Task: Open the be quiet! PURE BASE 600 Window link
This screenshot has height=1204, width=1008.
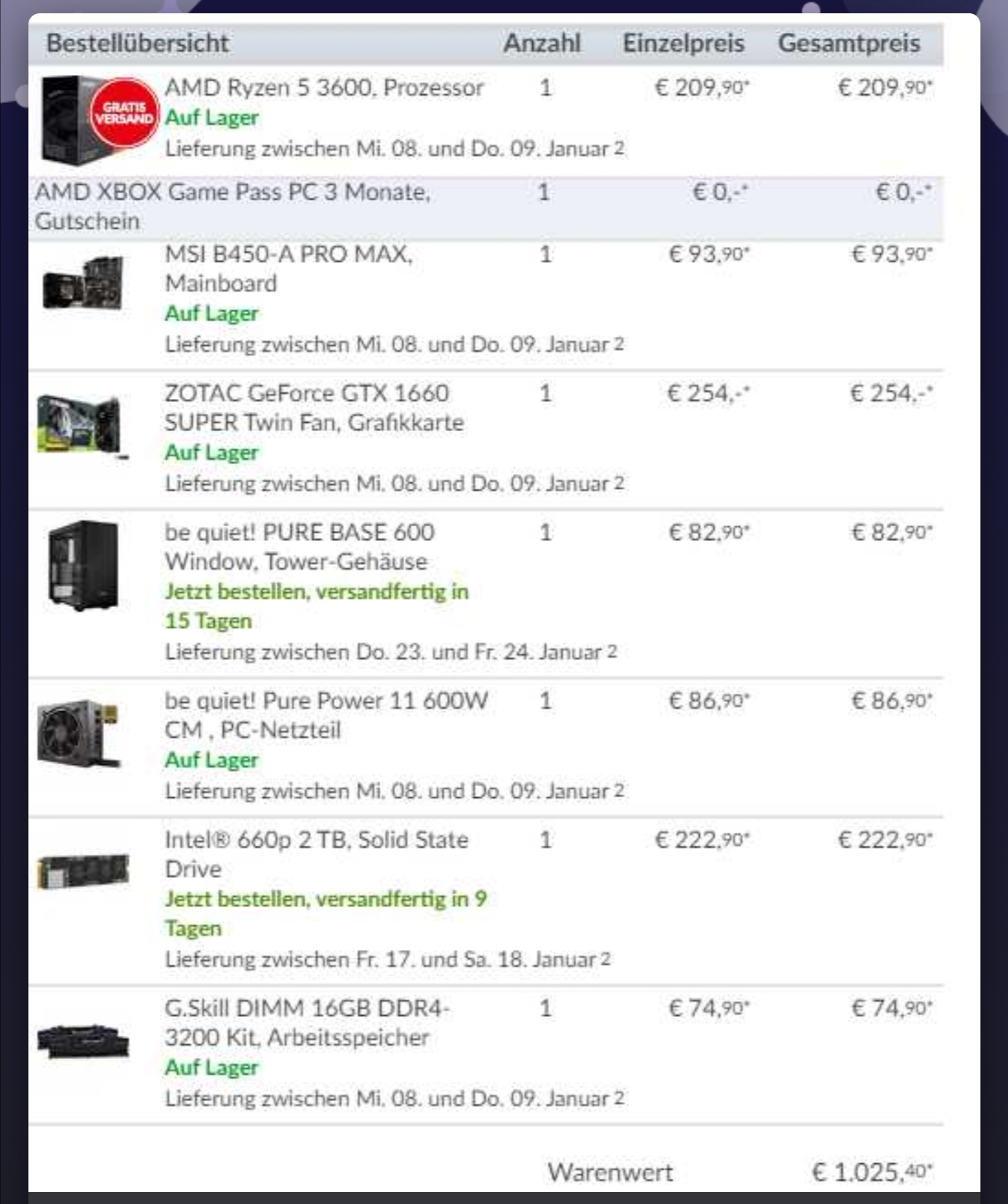Action: click(x=300, y=547)
